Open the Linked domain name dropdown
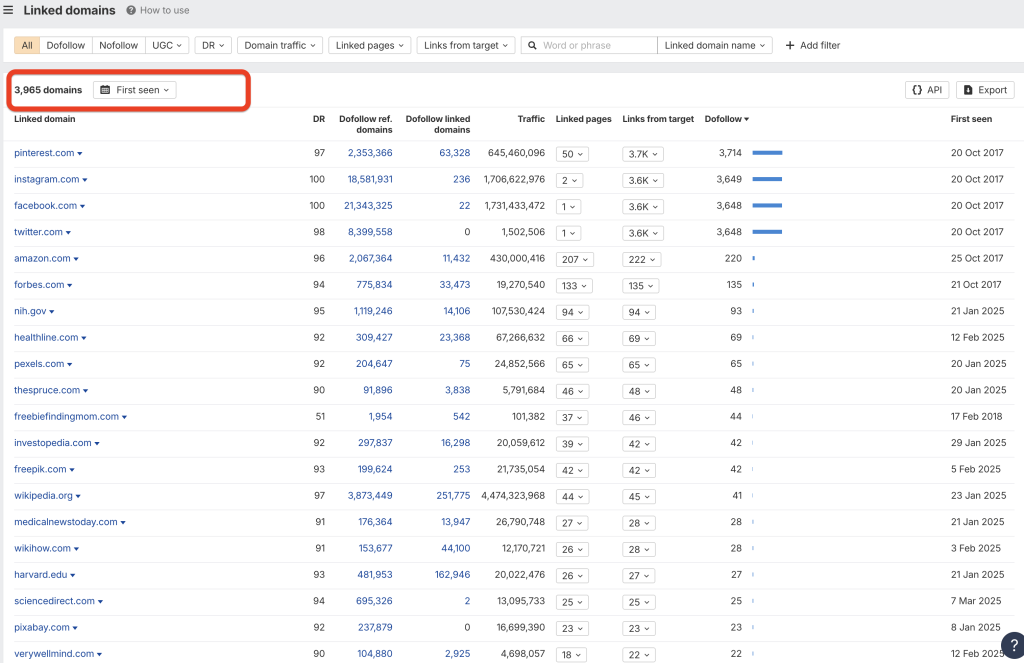 click(x=715, y=46)
